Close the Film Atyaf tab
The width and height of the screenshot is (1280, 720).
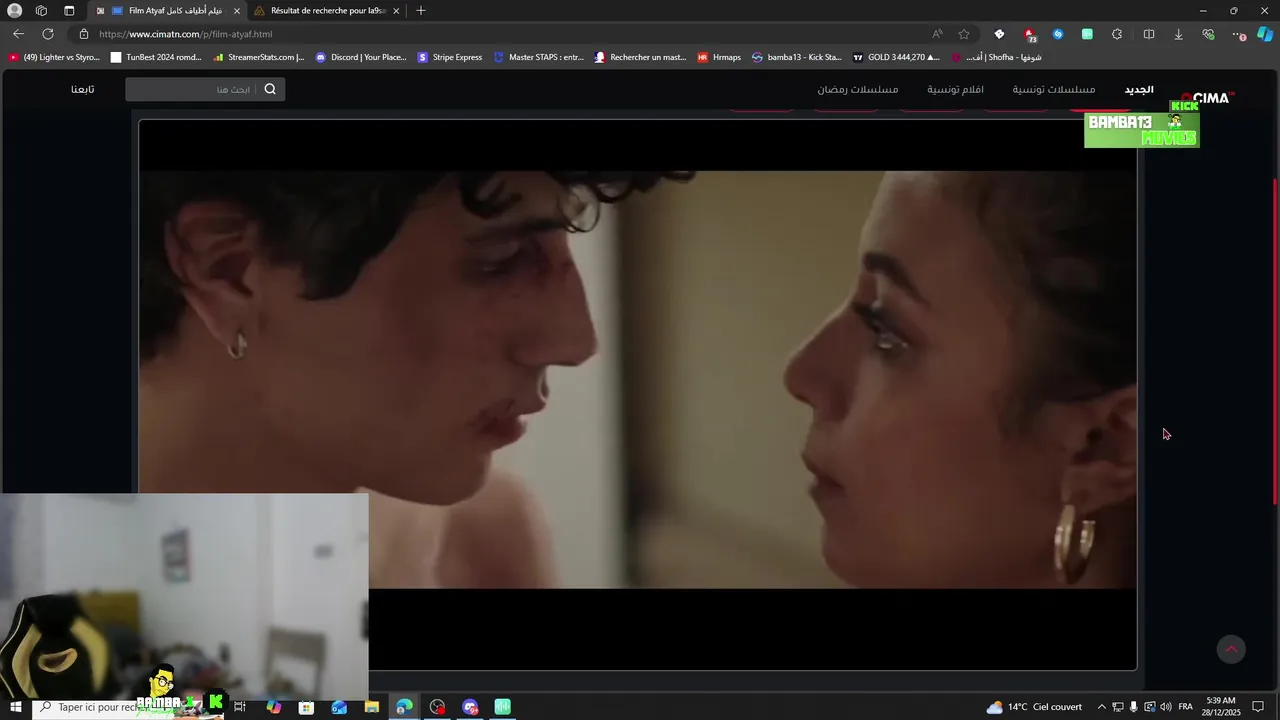tap(237, 11)
